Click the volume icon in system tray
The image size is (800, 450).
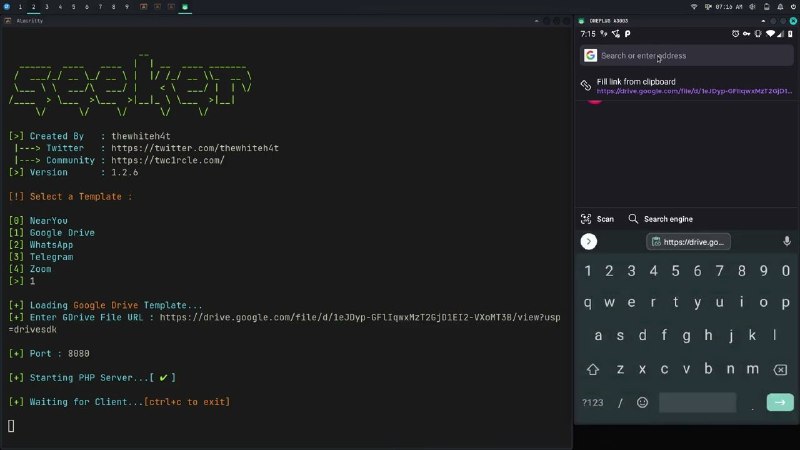pos(753,7)
